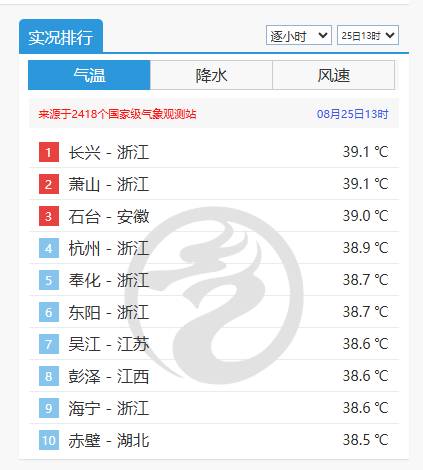Click the red rank 1 badge
The width and height of the screenshot is (423, 470).
point(49,152)
